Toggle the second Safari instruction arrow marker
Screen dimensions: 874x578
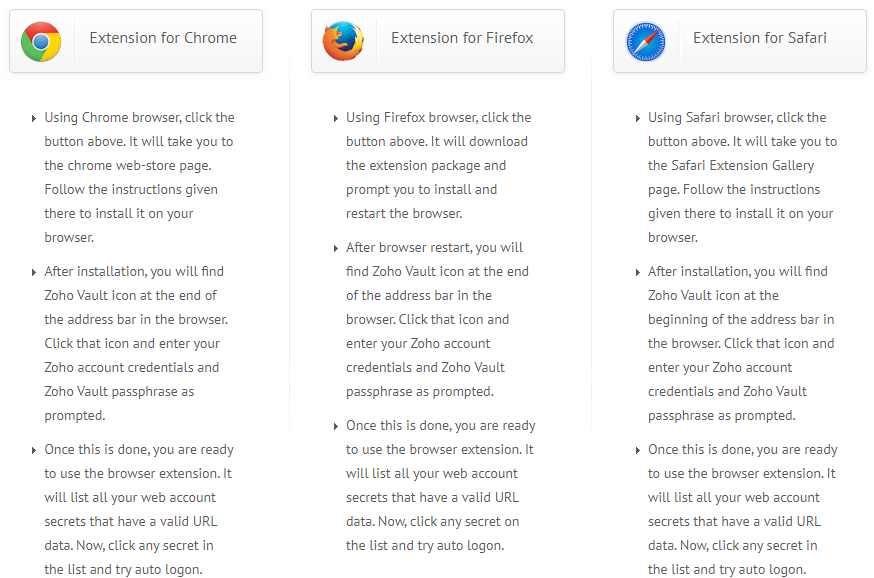(637, 271)
